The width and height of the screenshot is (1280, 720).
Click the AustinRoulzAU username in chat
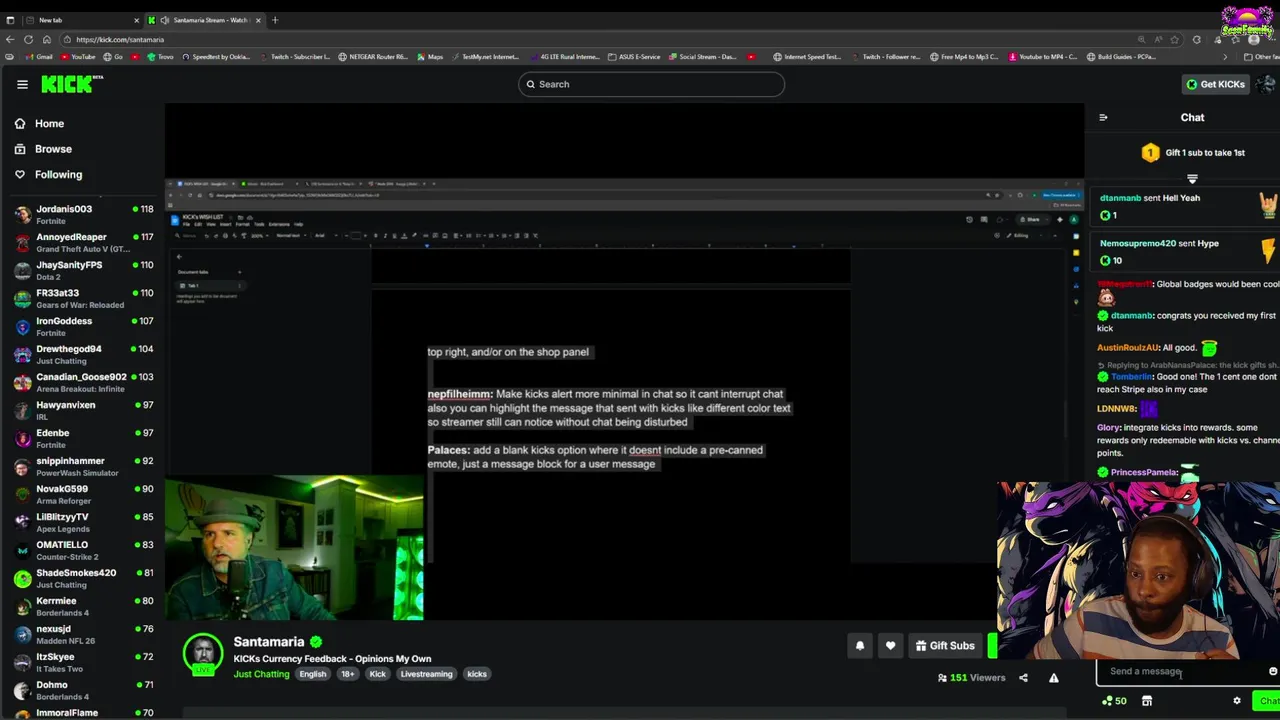1127,348
